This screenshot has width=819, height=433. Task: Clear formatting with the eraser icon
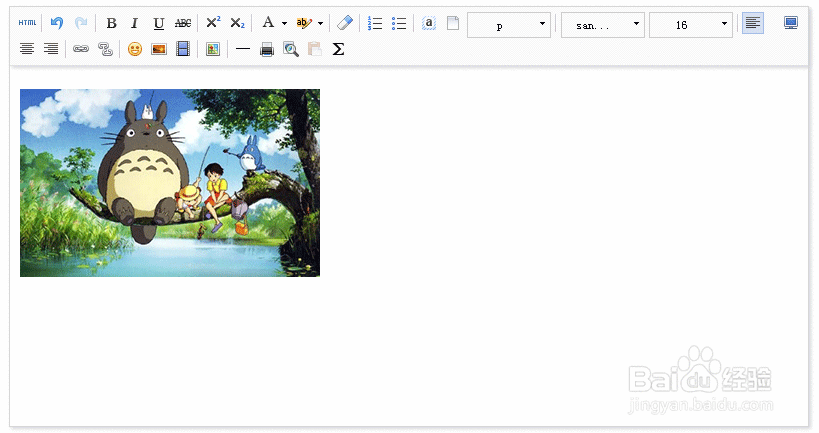[345, 23]
